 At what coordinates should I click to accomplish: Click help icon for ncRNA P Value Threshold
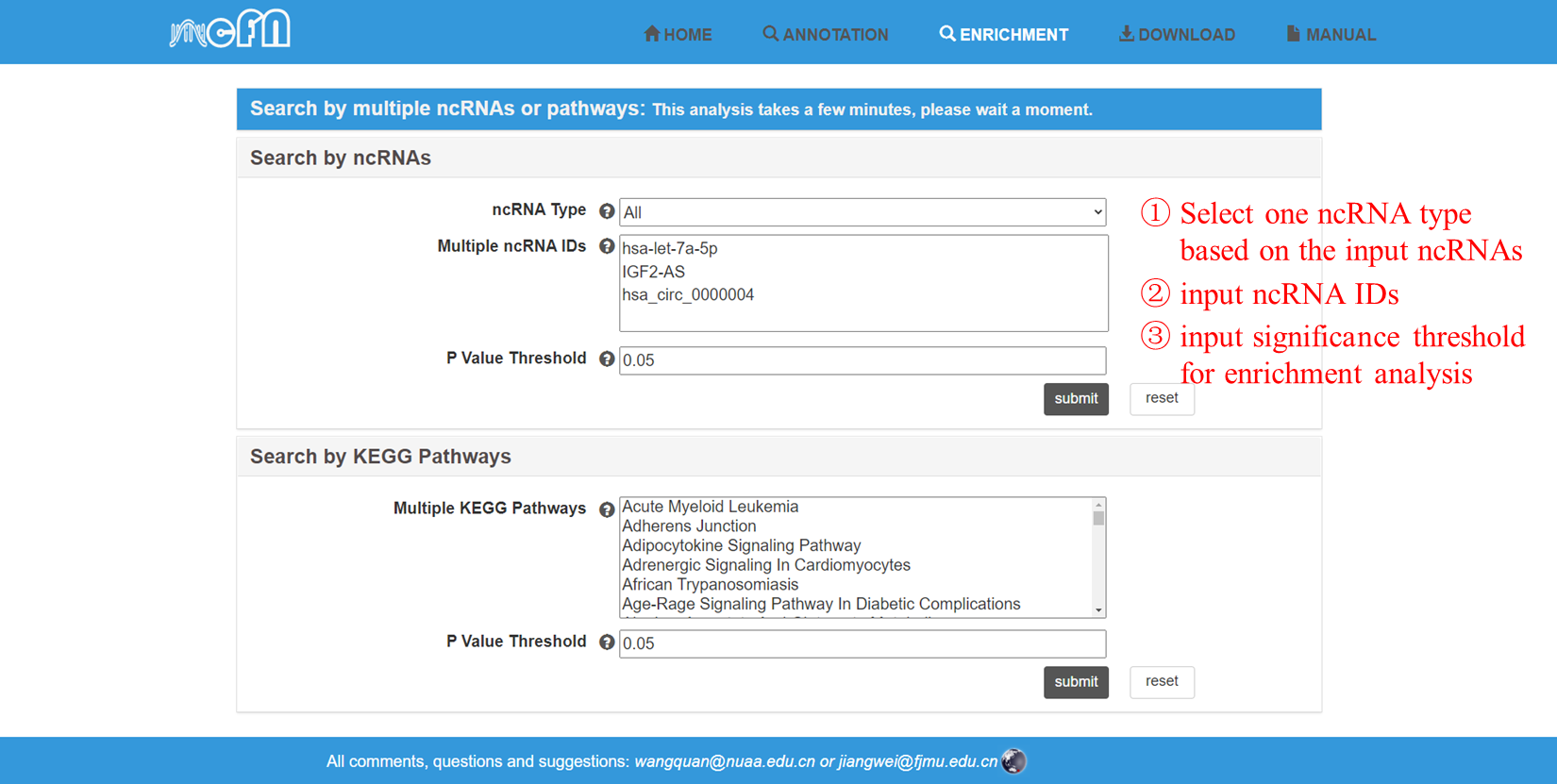607,359
